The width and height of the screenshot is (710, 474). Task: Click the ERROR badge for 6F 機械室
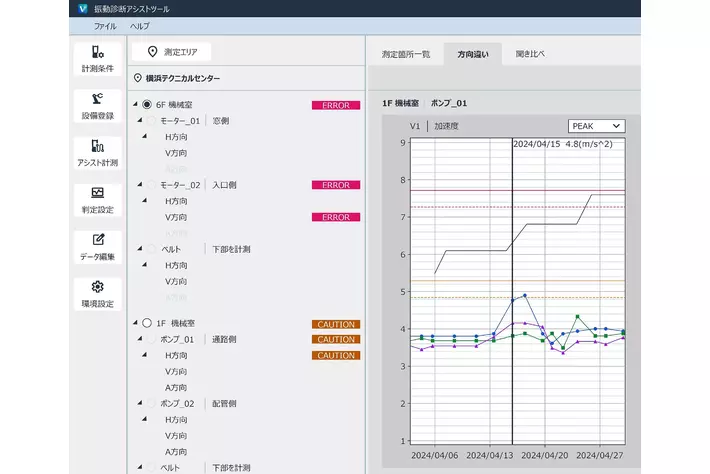coord(336,104)
